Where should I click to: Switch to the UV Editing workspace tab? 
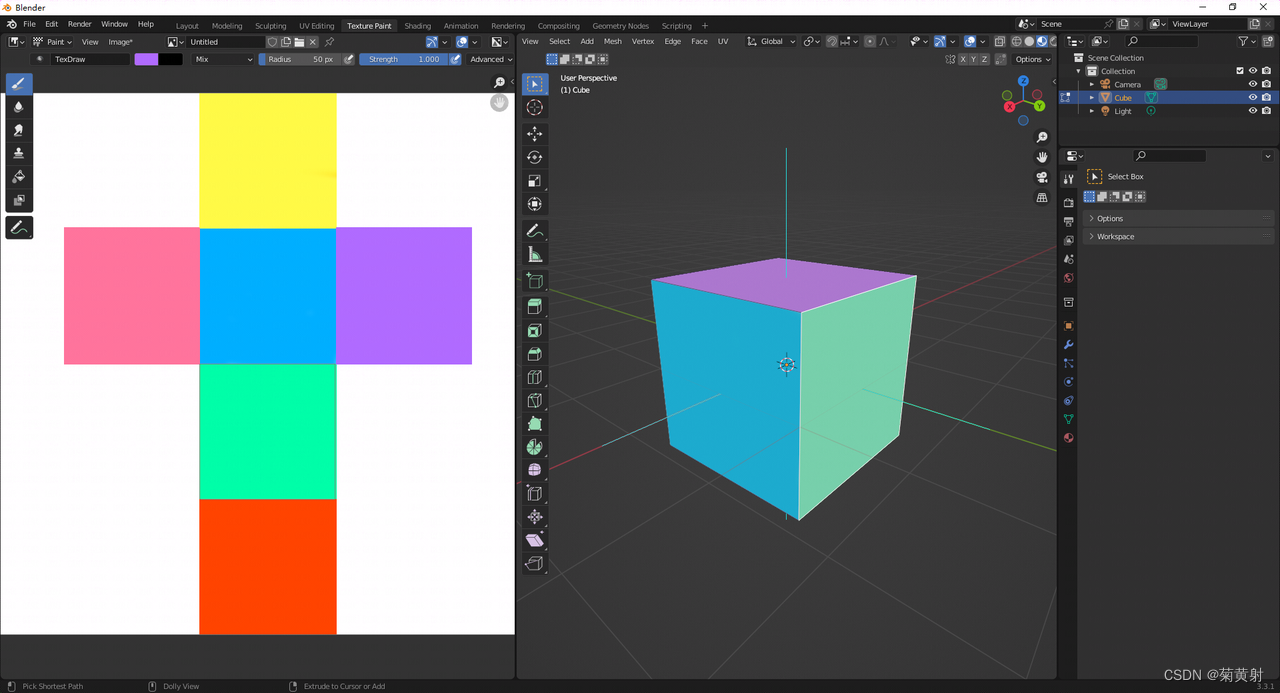click(x=316, y=25)
